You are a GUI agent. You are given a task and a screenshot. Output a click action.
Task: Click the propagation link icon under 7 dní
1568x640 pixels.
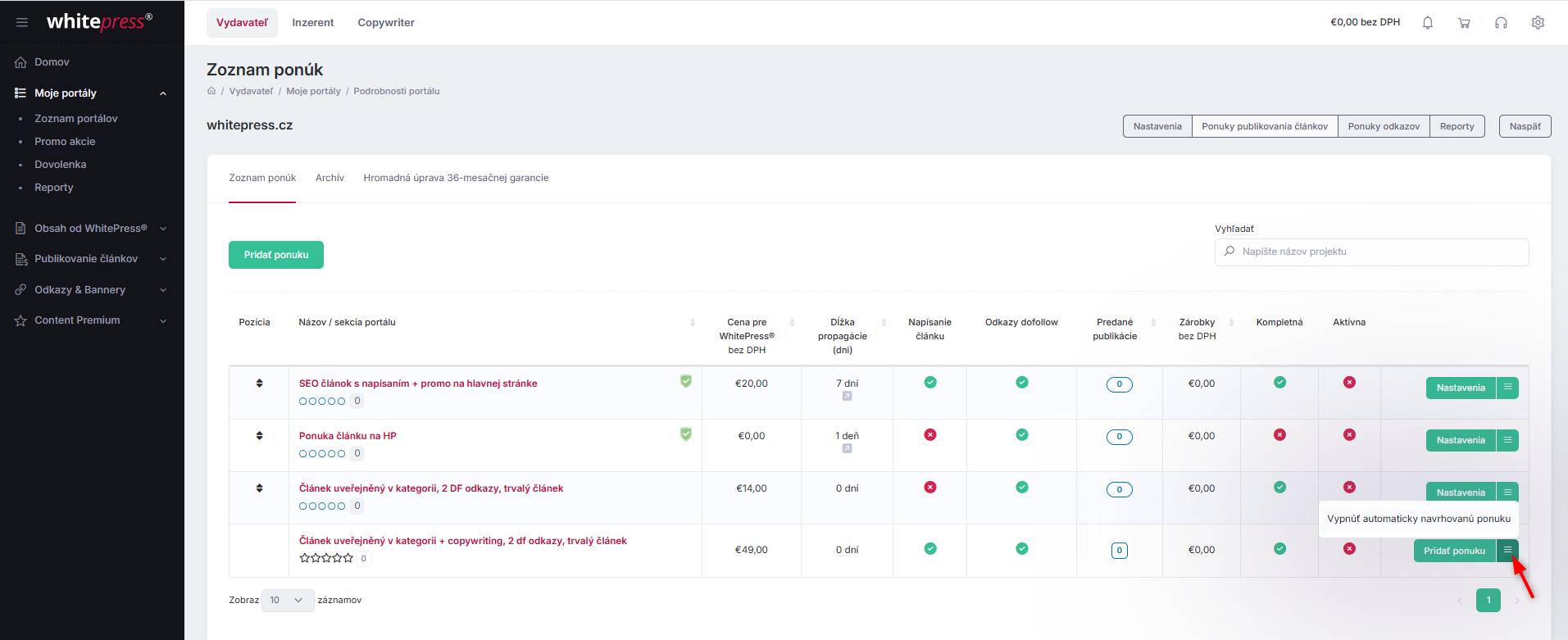(x=847, y=397)
